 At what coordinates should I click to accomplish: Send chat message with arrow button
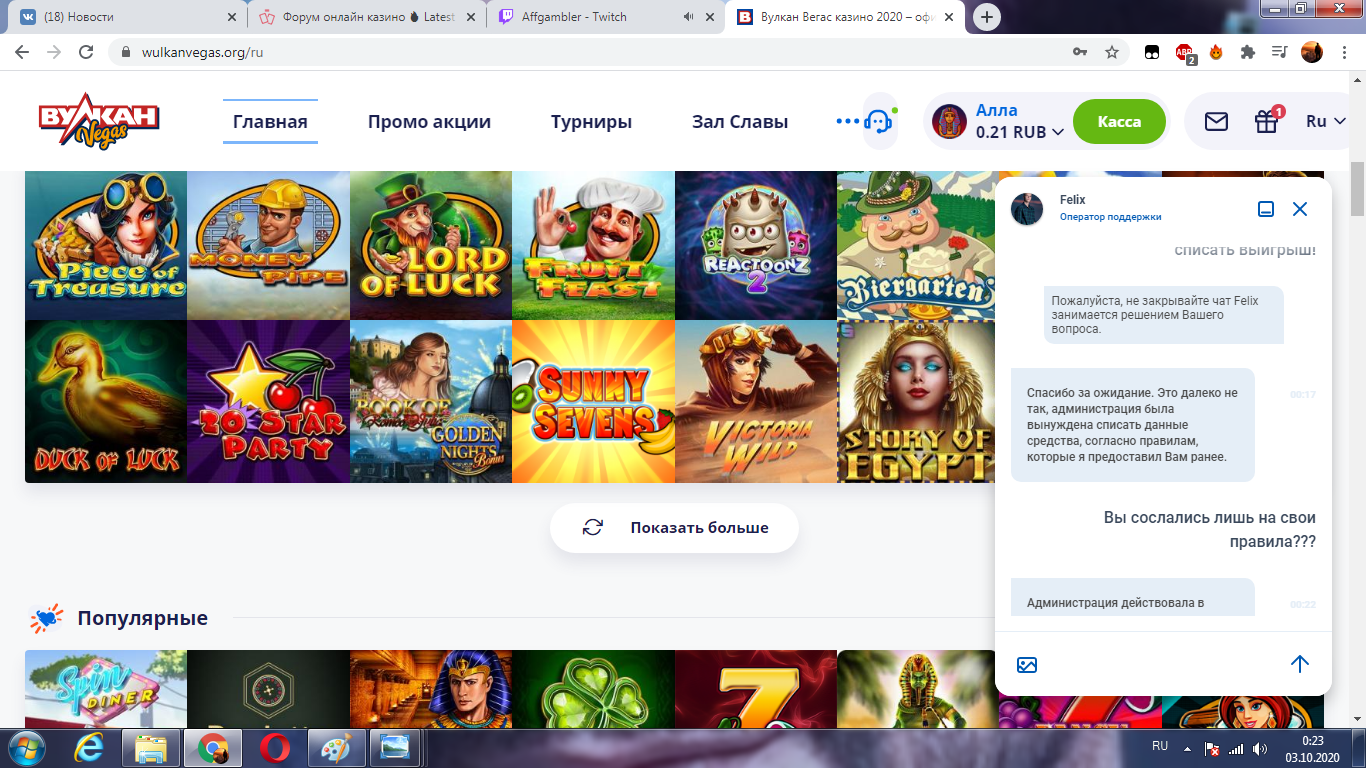click(x=1300, y=664)
